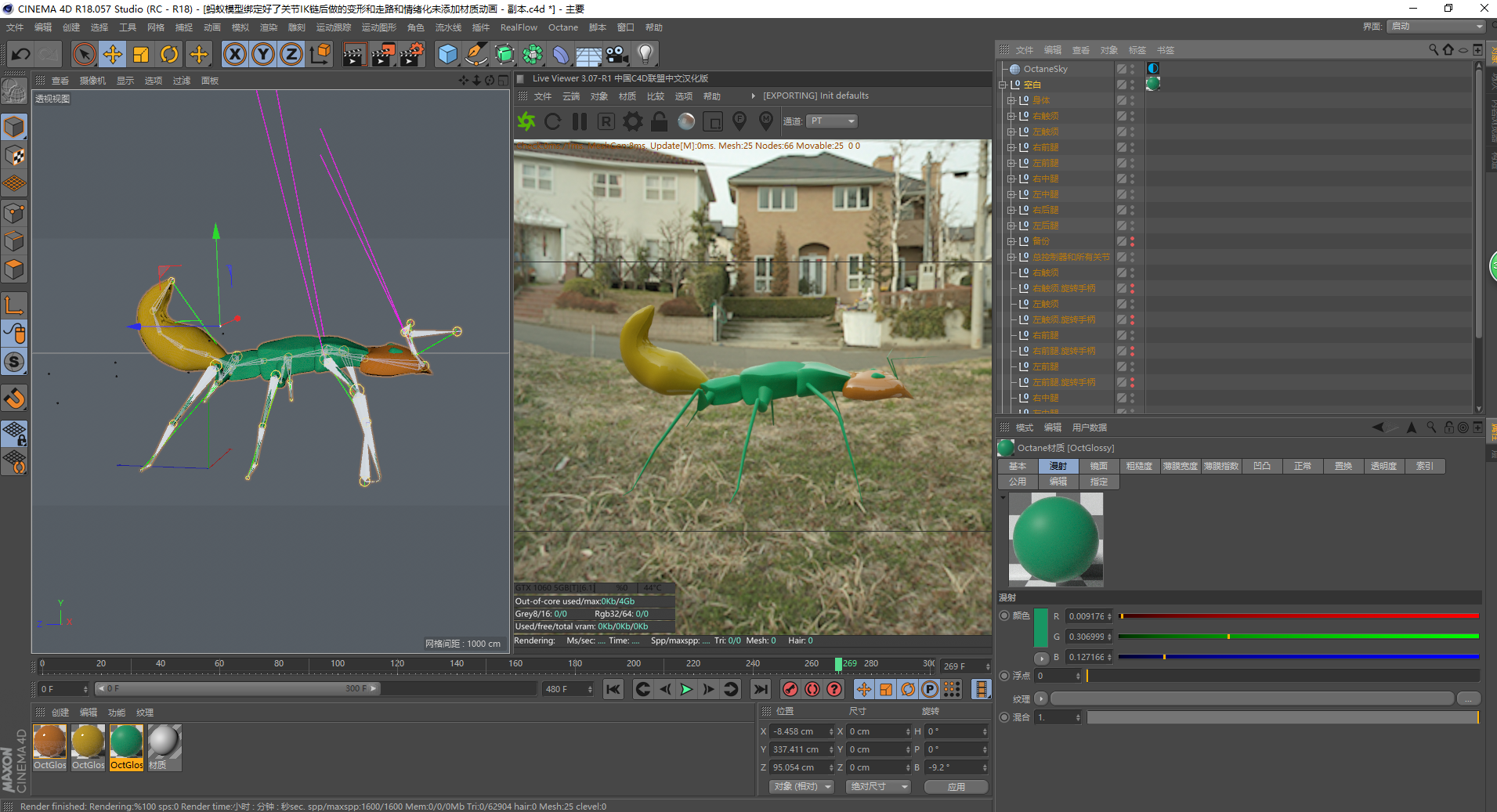Add a Cube primitive object
1497x812 pixels.
tap(447, 54)
